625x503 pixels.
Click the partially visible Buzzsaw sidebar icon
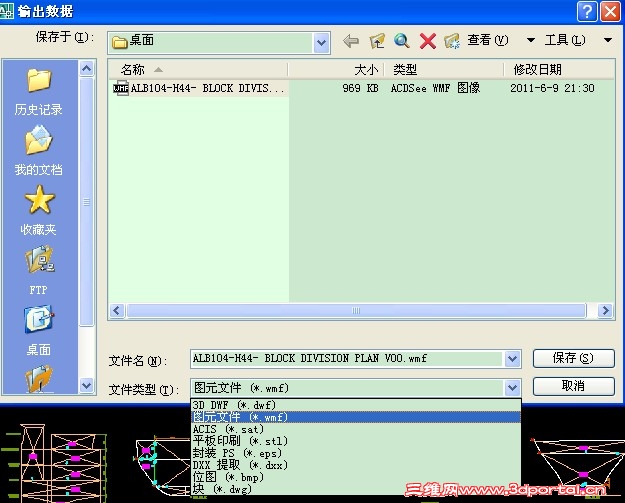coord(39,378)
